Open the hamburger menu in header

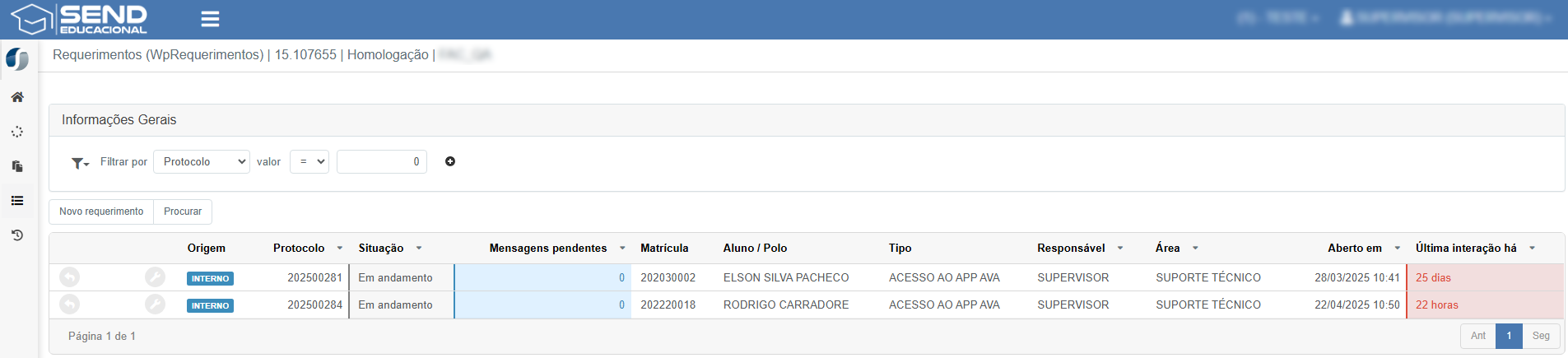pos(210,19)
